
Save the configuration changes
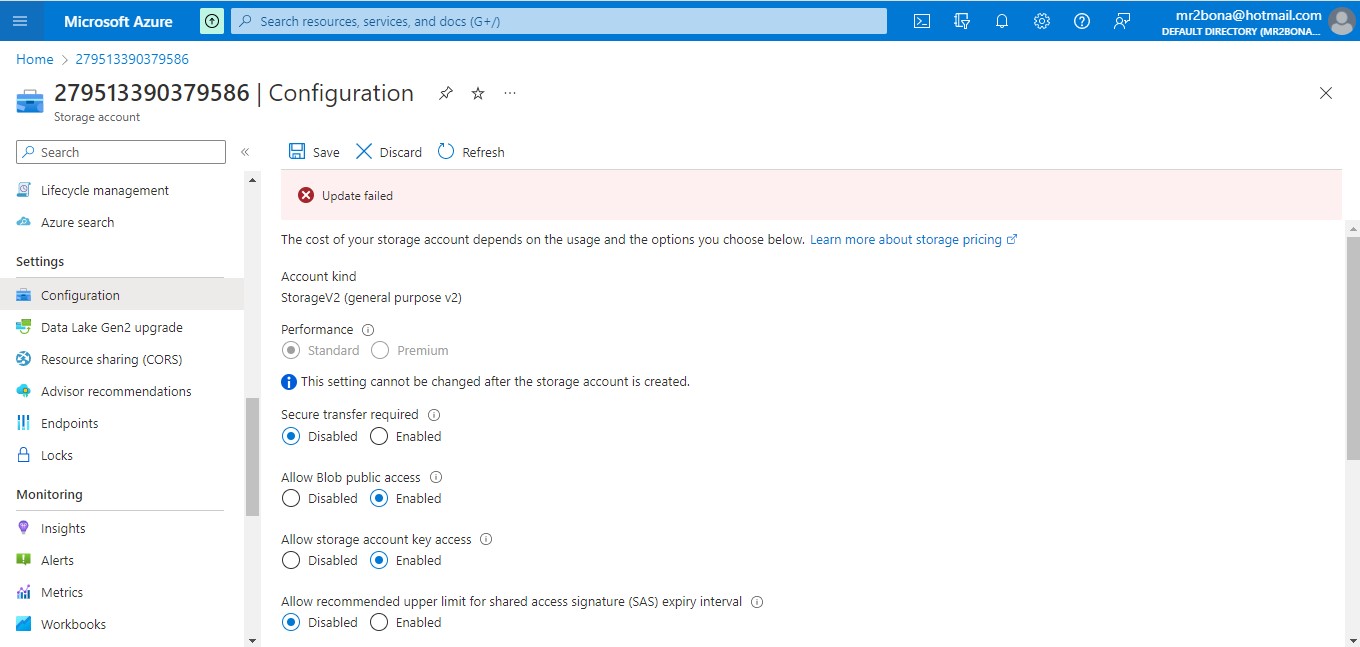[313, 151]
